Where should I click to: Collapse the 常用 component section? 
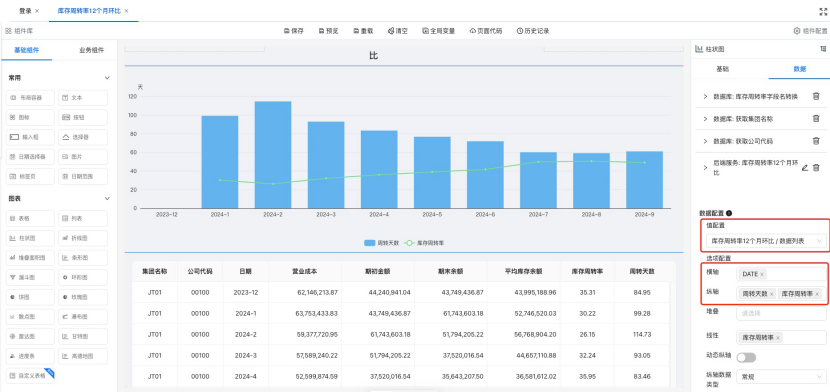point(107,78)
